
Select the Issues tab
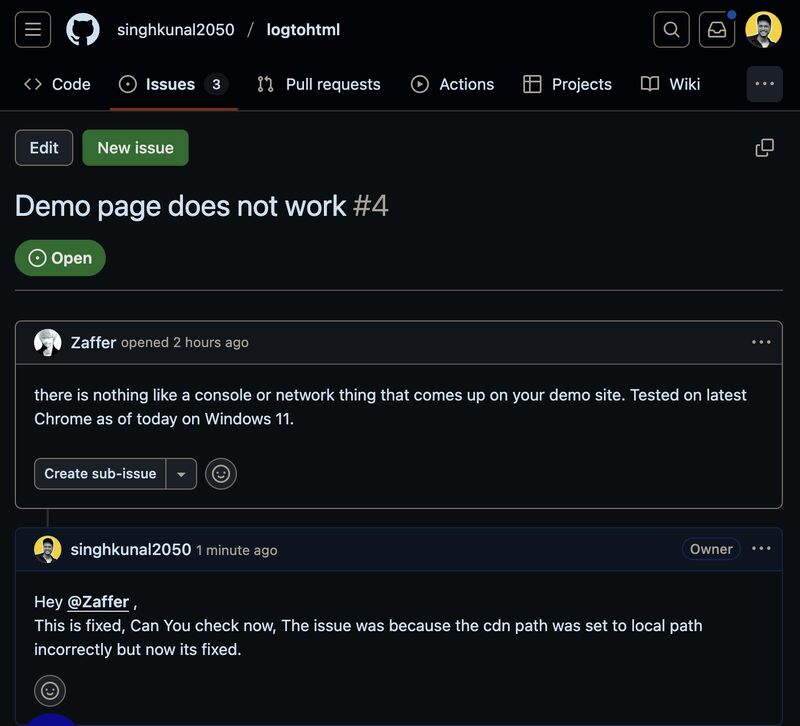tap(173, 84)
